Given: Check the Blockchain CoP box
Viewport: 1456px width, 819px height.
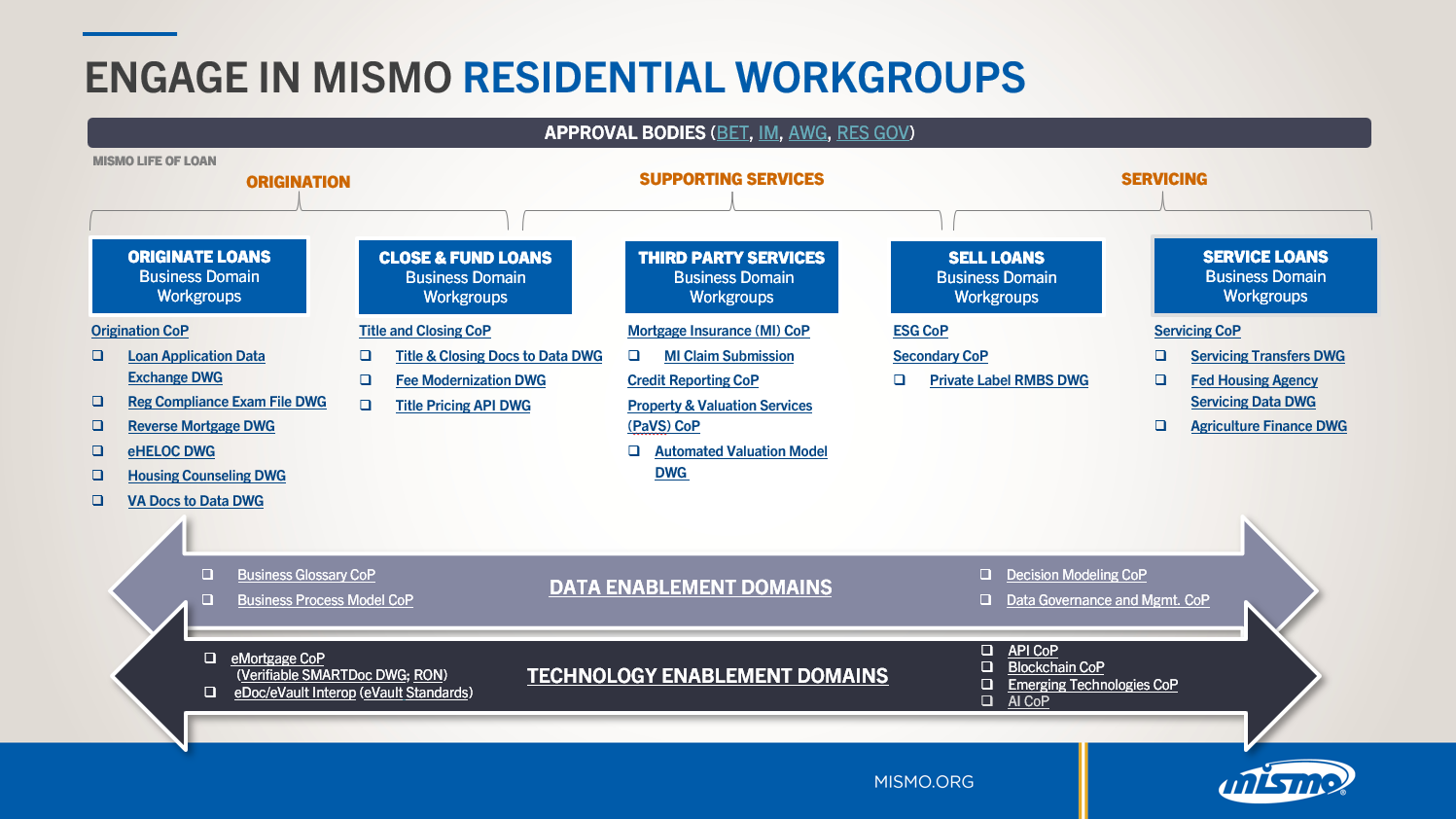Looking at the screenshot, I should 986,668.
